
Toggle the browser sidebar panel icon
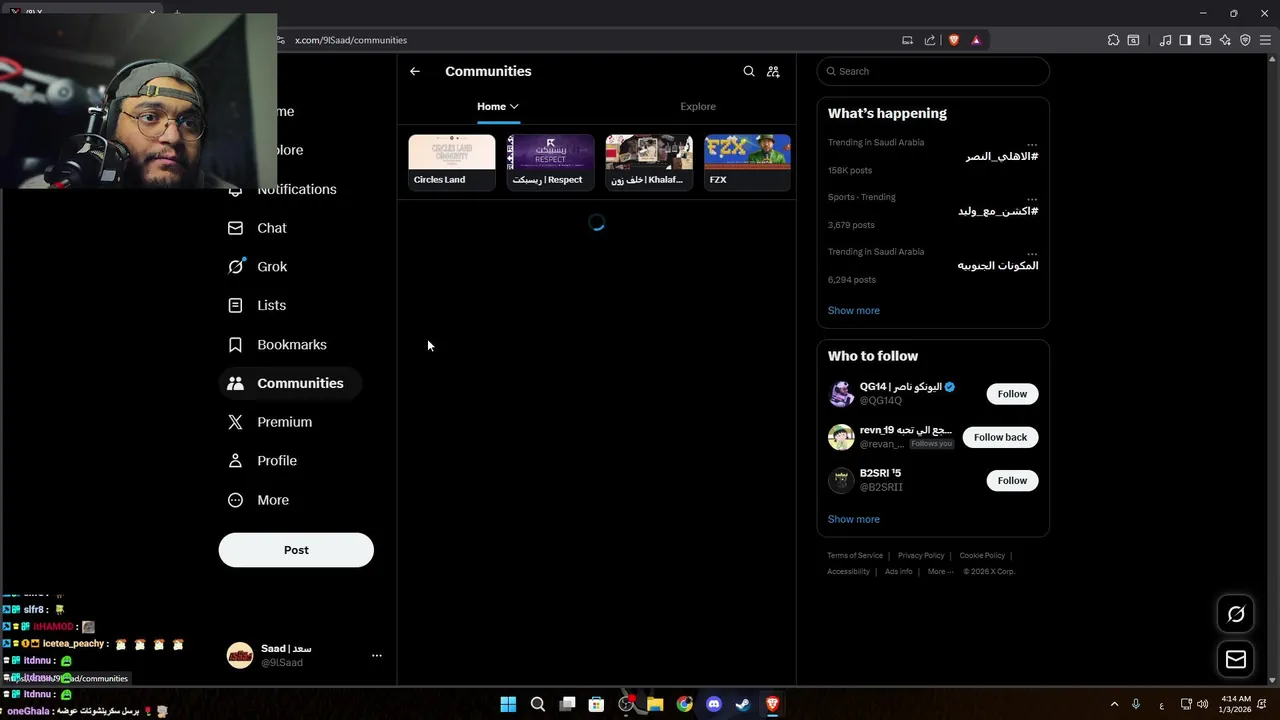point(1185,40)
